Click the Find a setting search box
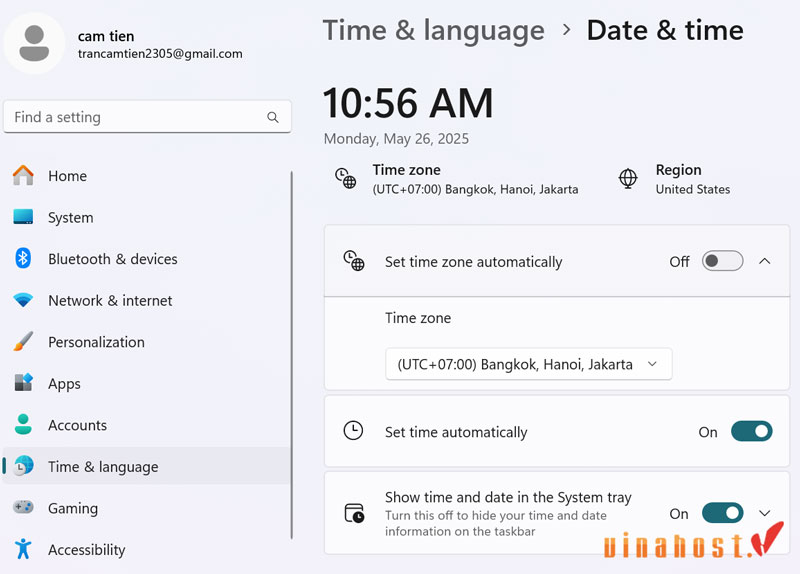 click(x=147, y=117)
